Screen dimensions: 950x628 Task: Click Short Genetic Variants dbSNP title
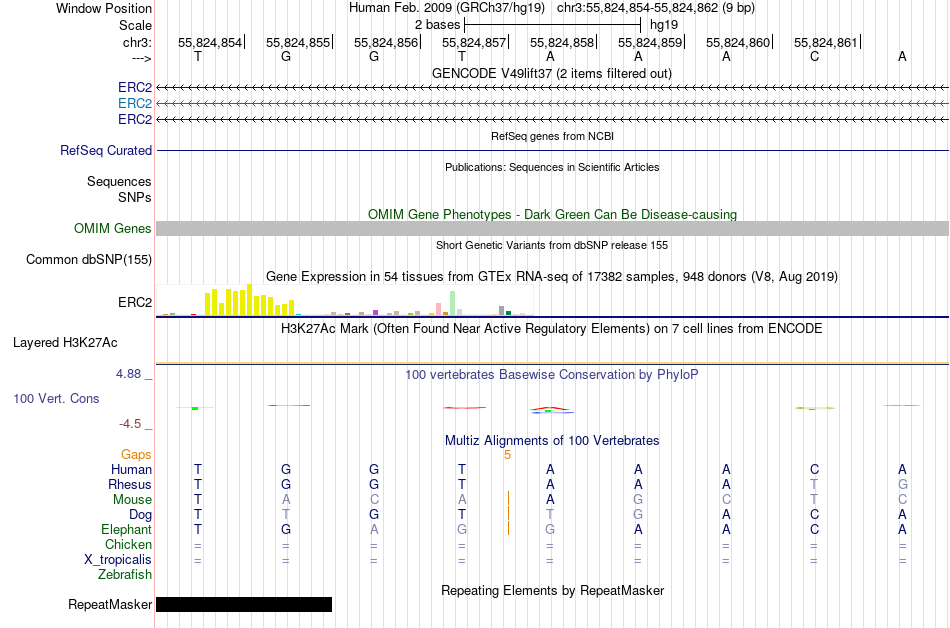tap(552, 245)
